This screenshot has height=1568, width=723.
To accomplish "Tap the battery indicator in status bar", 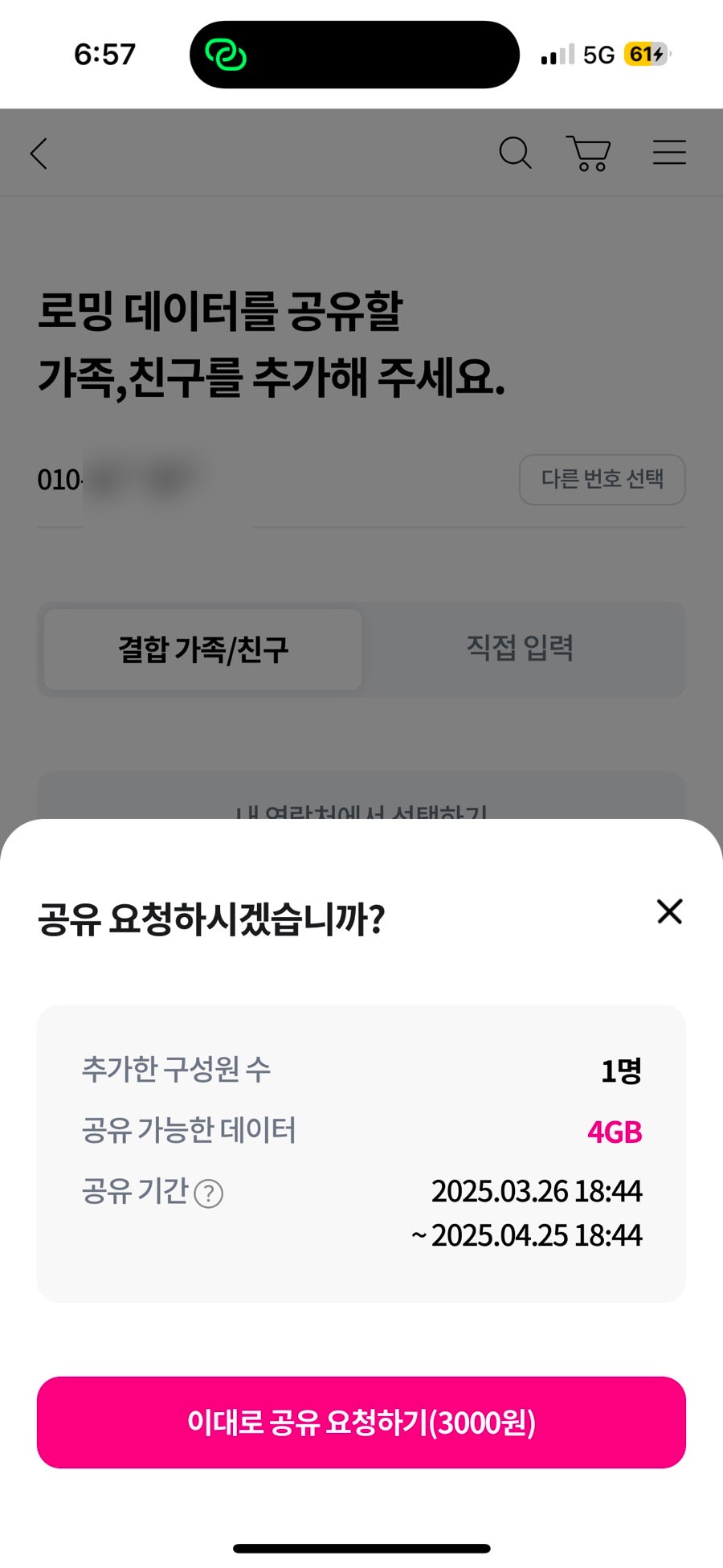I will (x=647, y=55).
